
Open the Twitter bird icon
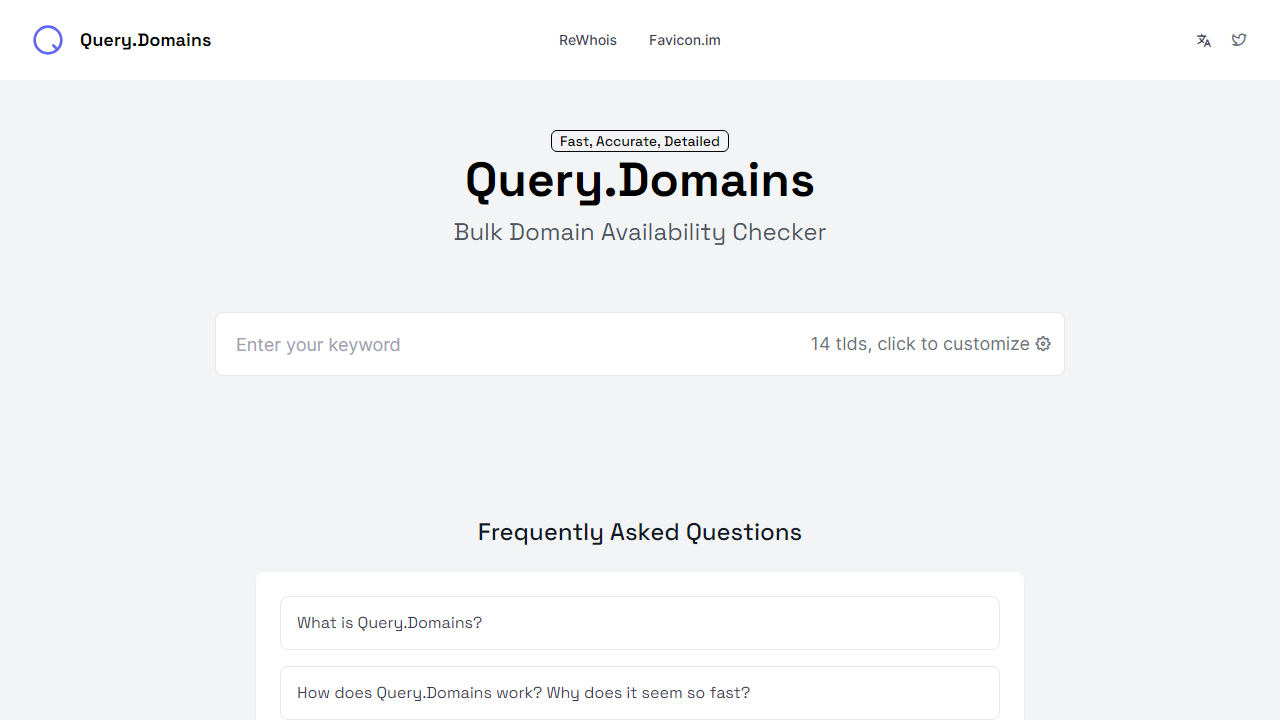pos(1239,40)
